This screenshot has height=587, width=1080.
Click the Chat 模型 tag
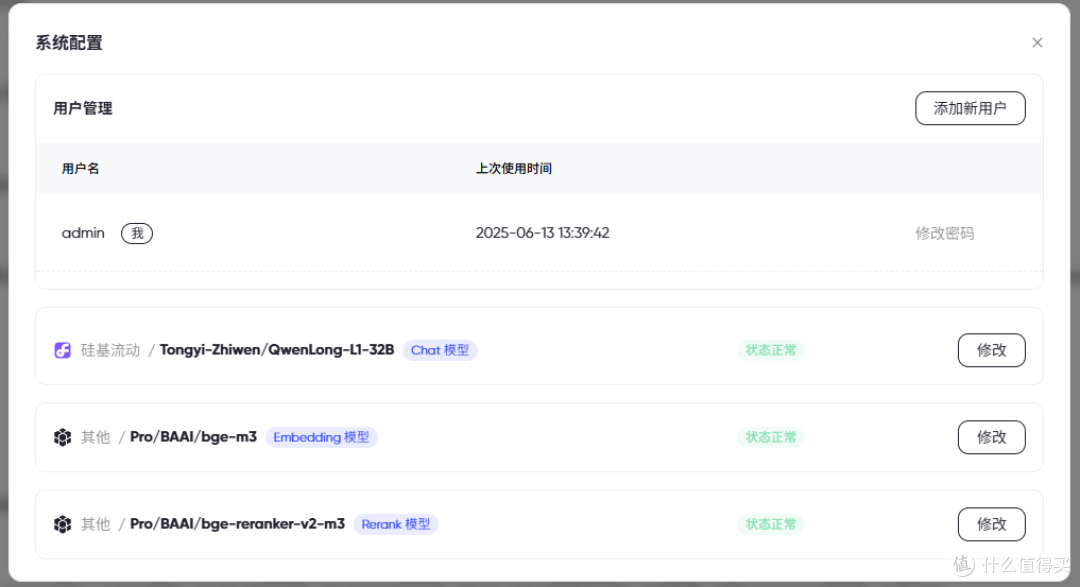pyautogui.click(x=440, y=350)
